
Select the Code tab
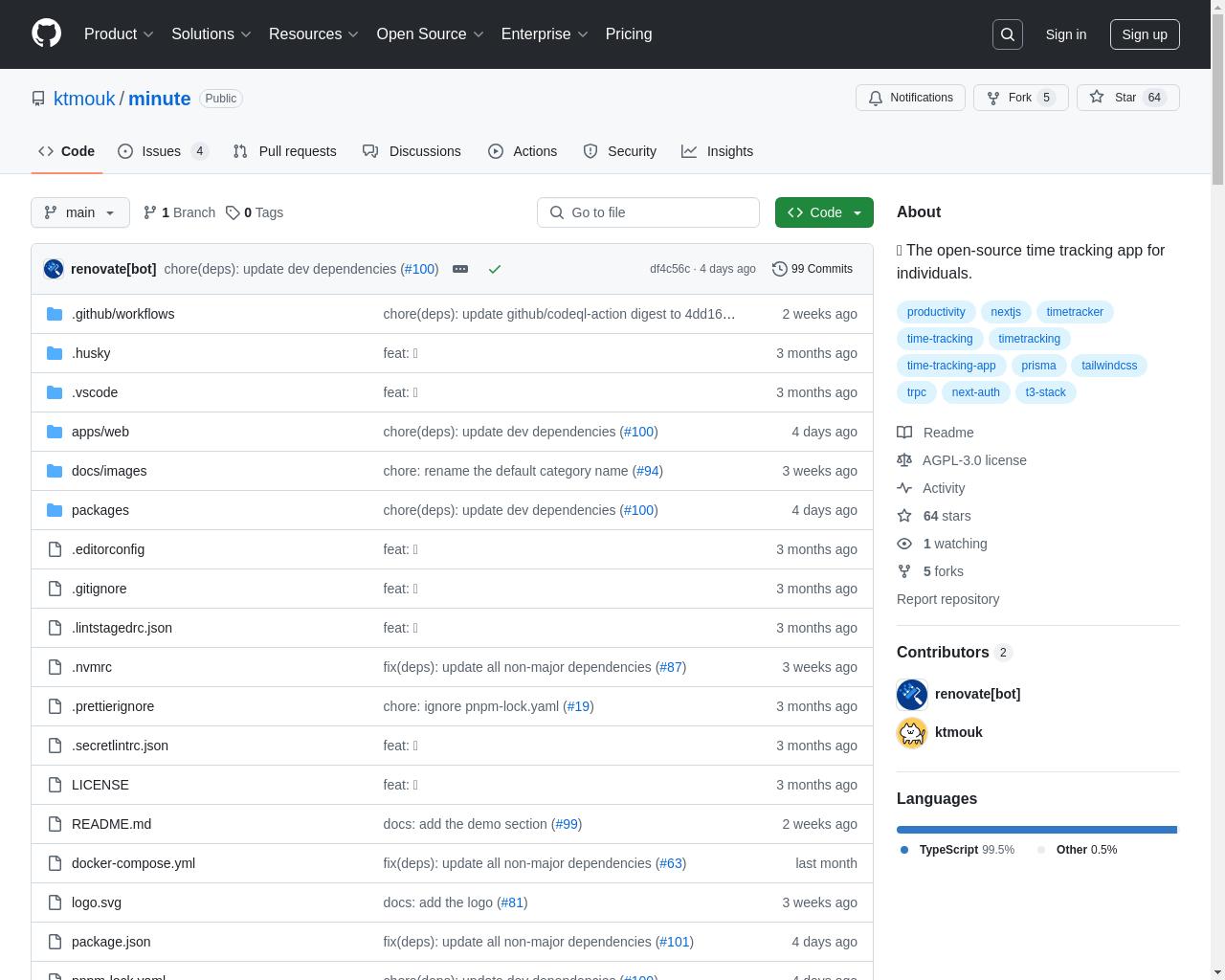(67, 151)
